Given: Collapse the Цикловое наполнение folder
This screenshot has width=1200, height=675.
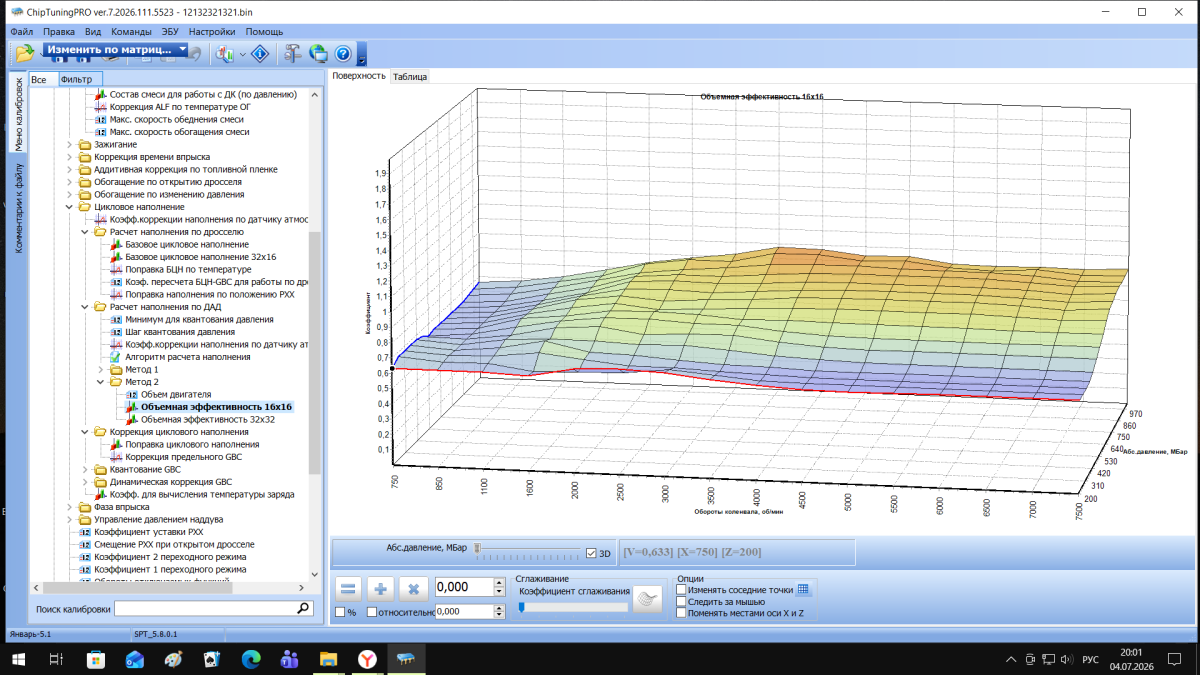Looking at the screenshot, I should [x=70, y=207].
